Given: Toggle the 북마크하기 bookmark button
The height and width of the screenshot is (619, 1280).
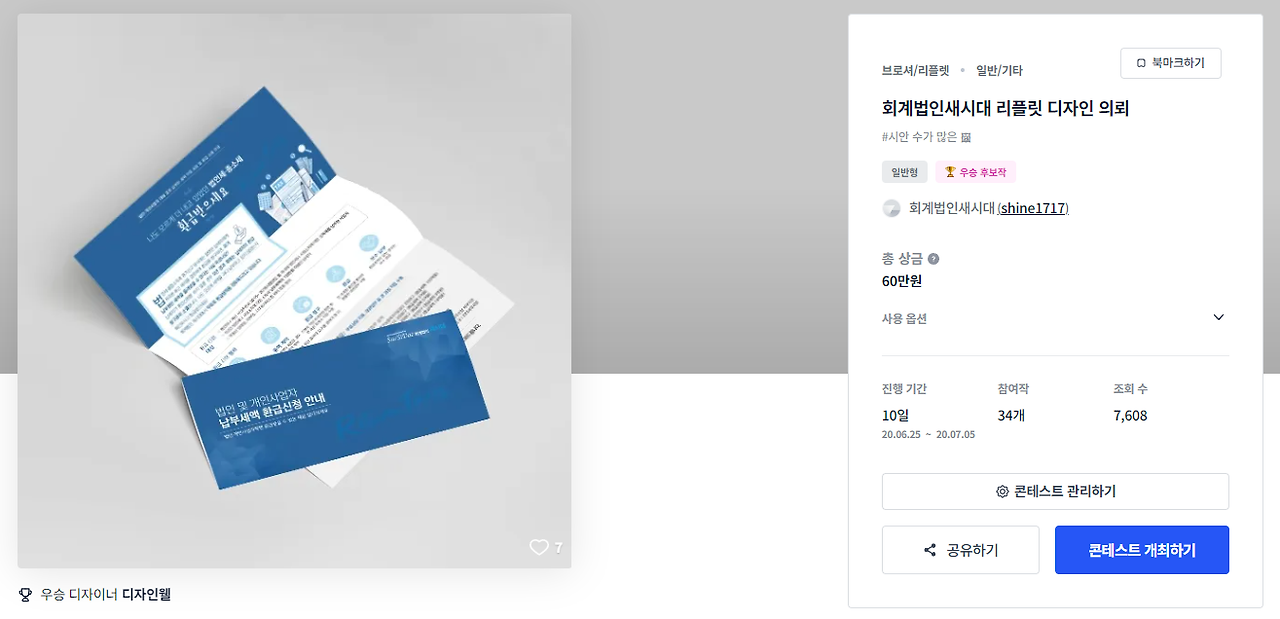Looking at the screenshot, I should pos(1170,63).
